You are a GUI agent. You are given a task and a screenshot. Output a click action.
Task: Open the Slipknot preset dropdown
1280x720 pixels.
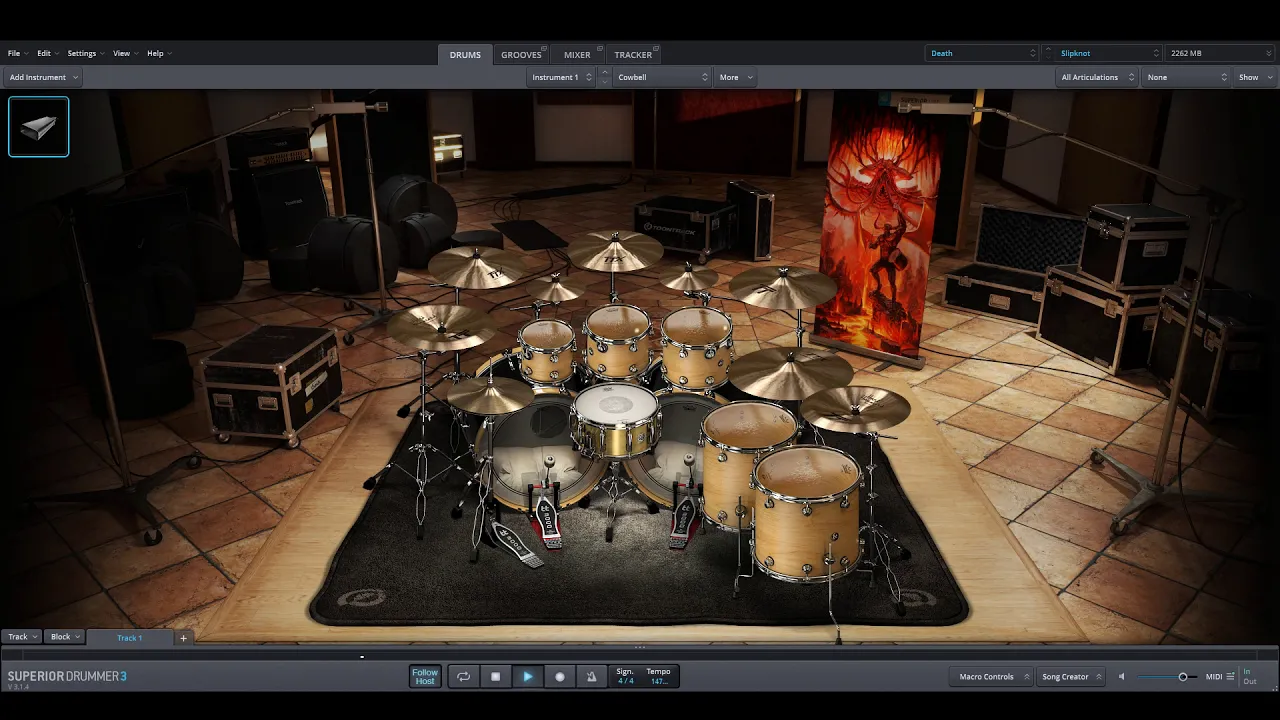tap(1107, 53)
